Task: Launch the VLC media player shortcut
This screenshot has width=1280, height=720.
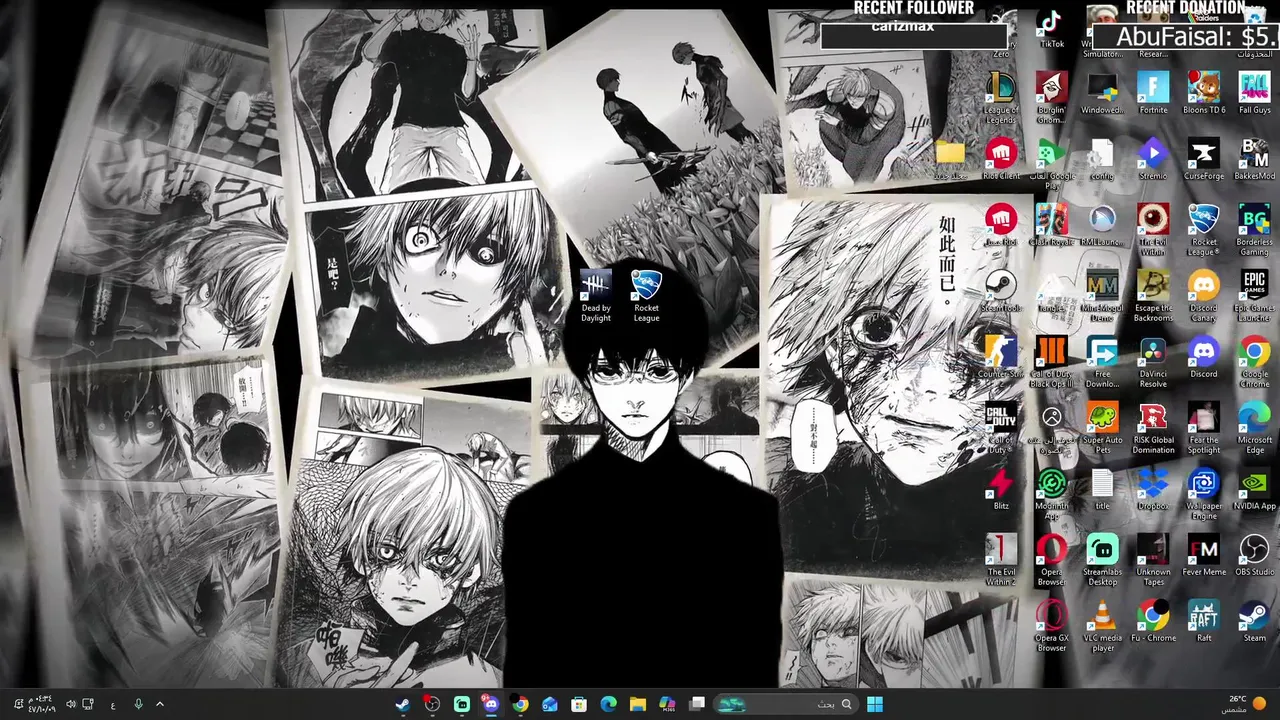Action: pyautogui.click(x=1102, y=626)
